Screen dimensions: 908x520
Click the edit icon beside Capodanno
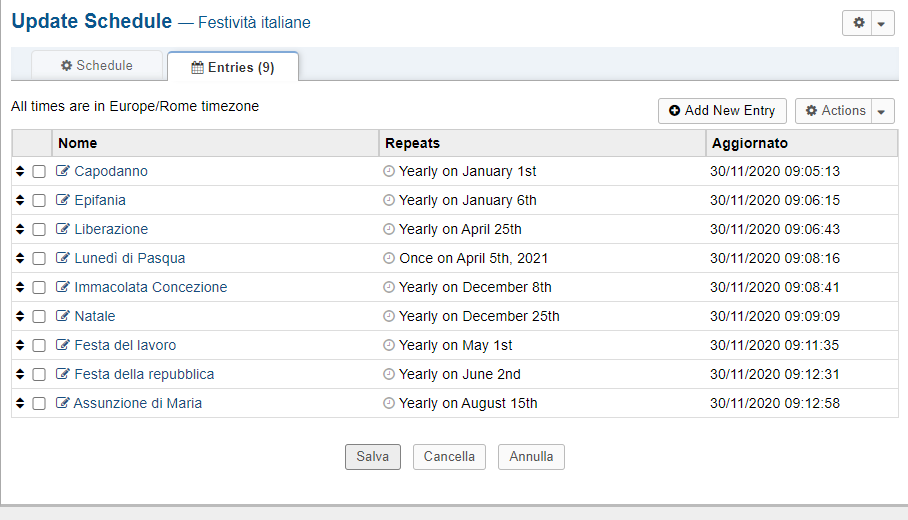pos(63,171)
